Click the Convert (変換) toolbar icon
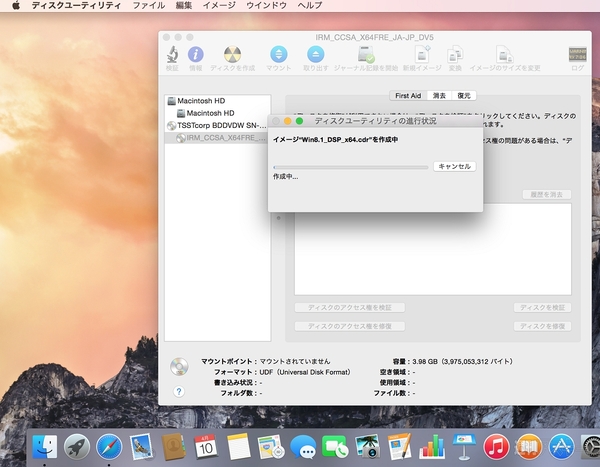 tap(455, 54)
